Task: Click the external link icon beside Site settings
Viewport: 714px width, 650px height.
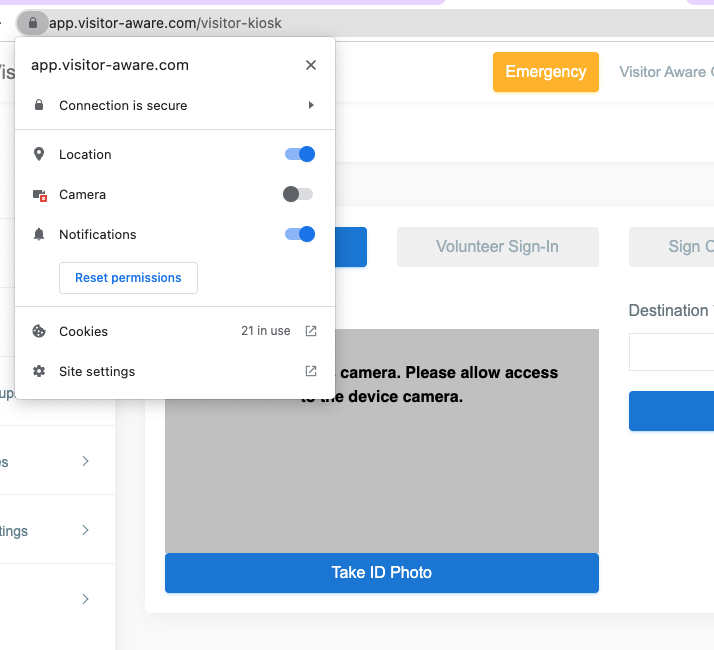Action: pyautogui.click(x=311, y=371)
